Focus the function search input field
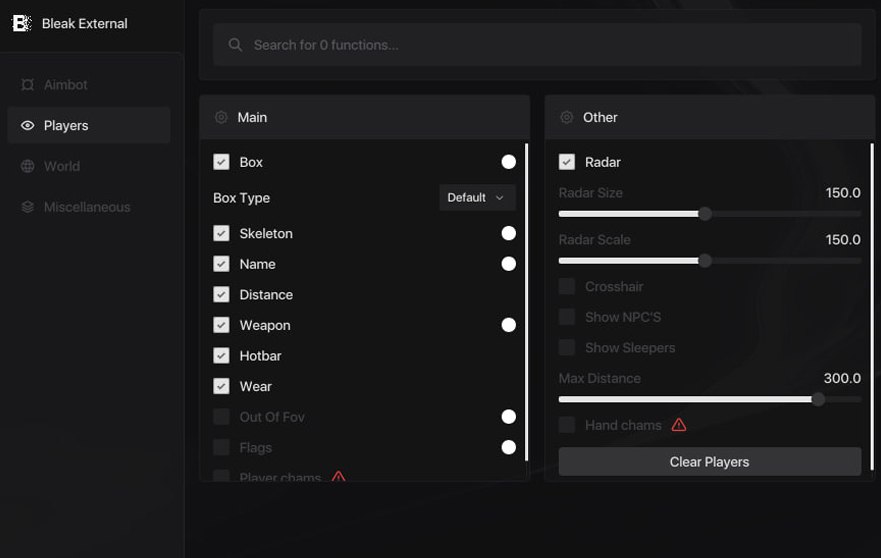881x558 pixels. point(550,45)
